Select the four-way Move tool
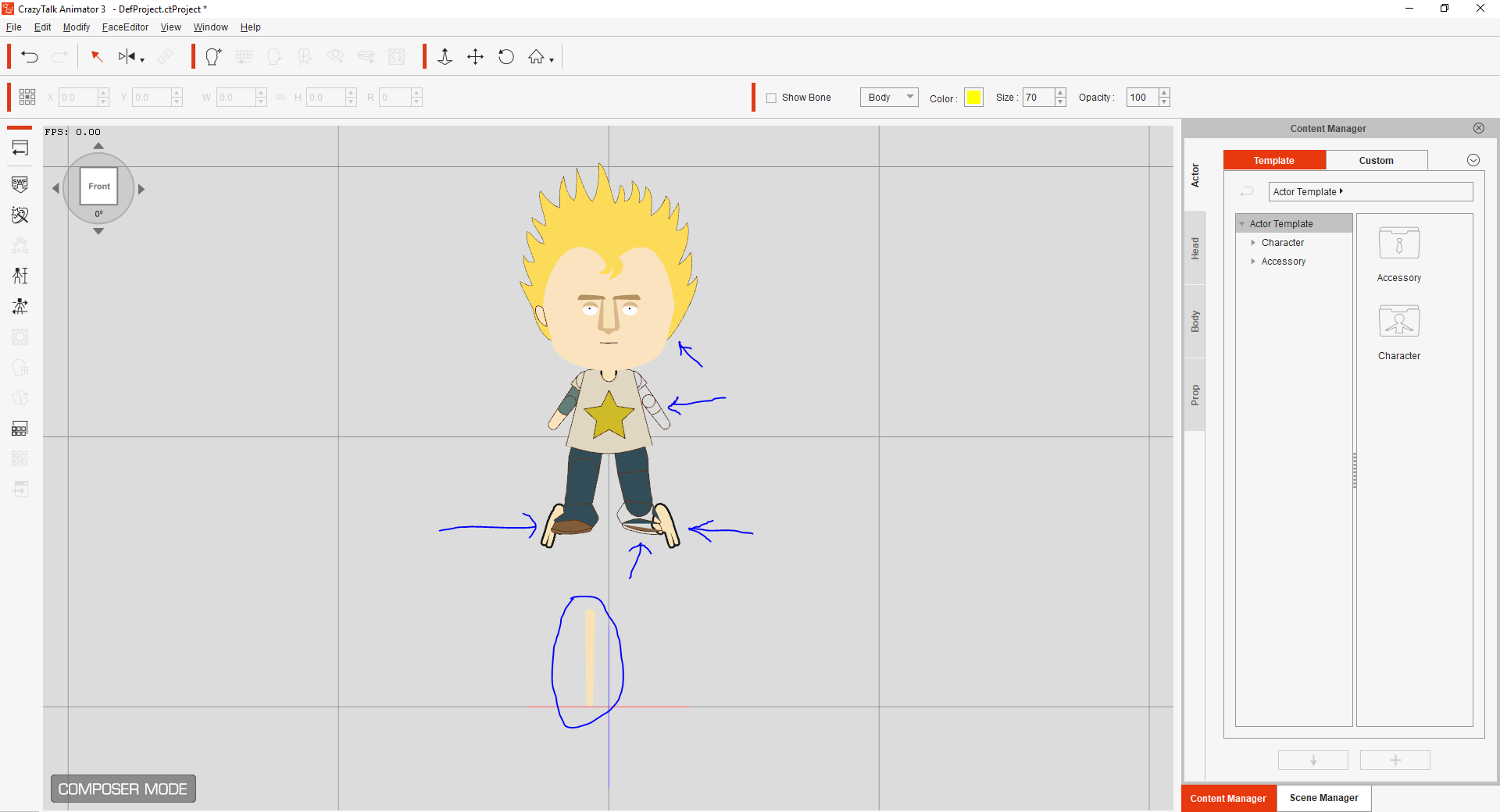The height and width of the screenshot is (812, 1500). (x=475, y=57)
